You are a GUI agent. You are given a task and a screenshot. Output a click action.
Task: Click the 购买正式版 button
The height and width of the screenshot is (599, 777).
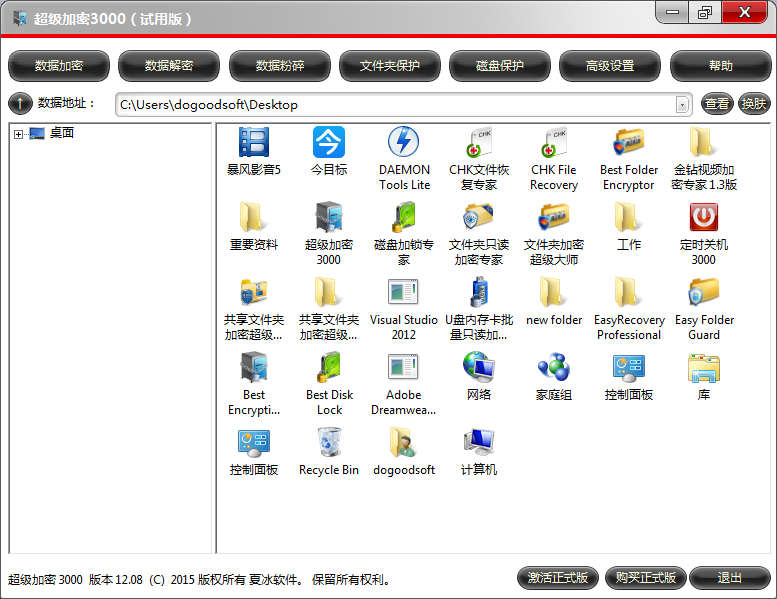(645, 578)
